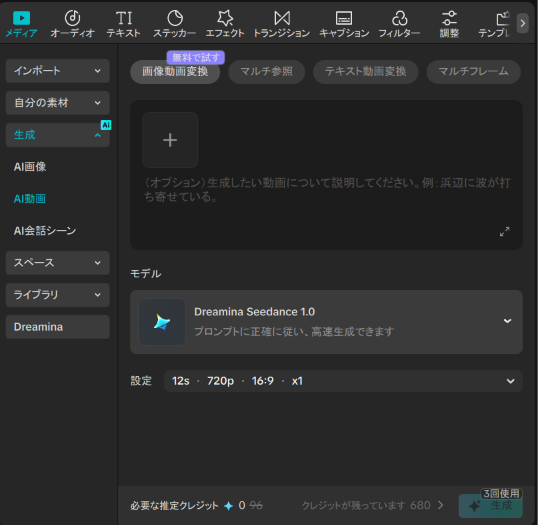Open the キャプション caption icon
The width and height of the screenshot is (538, 525).
tap(344, 18)
